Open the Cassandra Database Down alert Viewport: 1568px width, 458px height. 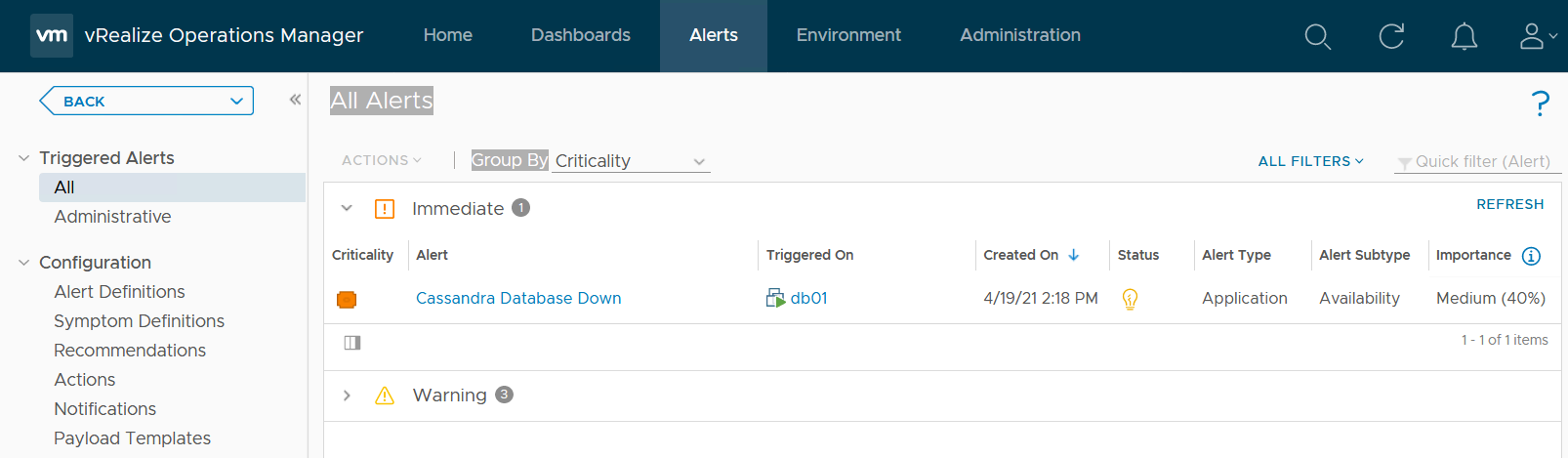pyautogui.click(x=517, y=299)
